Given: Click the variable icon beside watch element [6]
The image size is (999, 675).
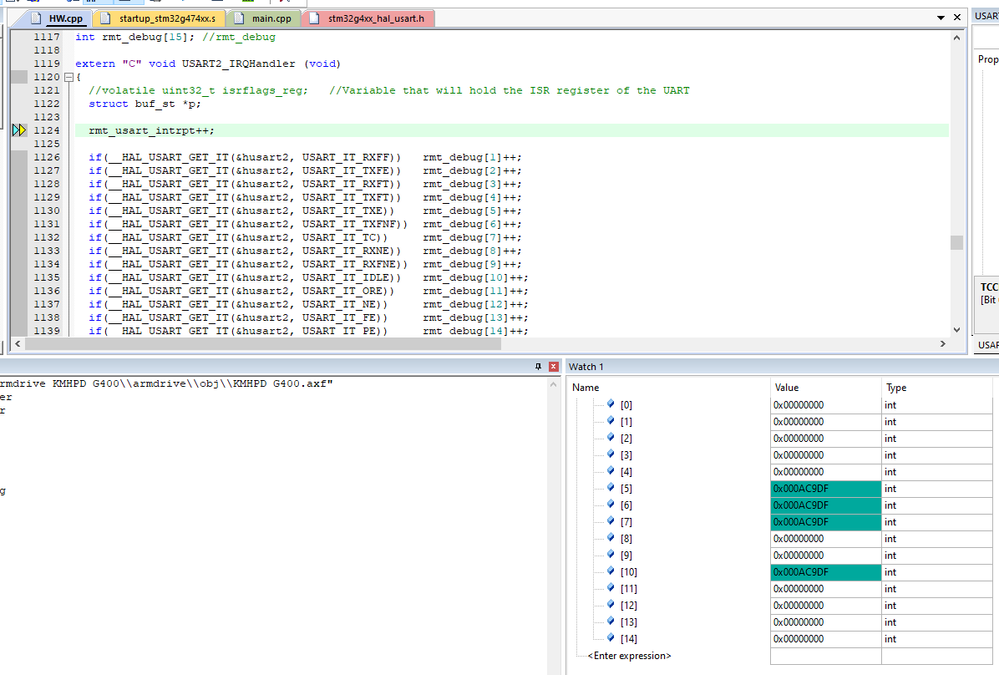Looking at the screenshot, I should [x=610, y=504].
